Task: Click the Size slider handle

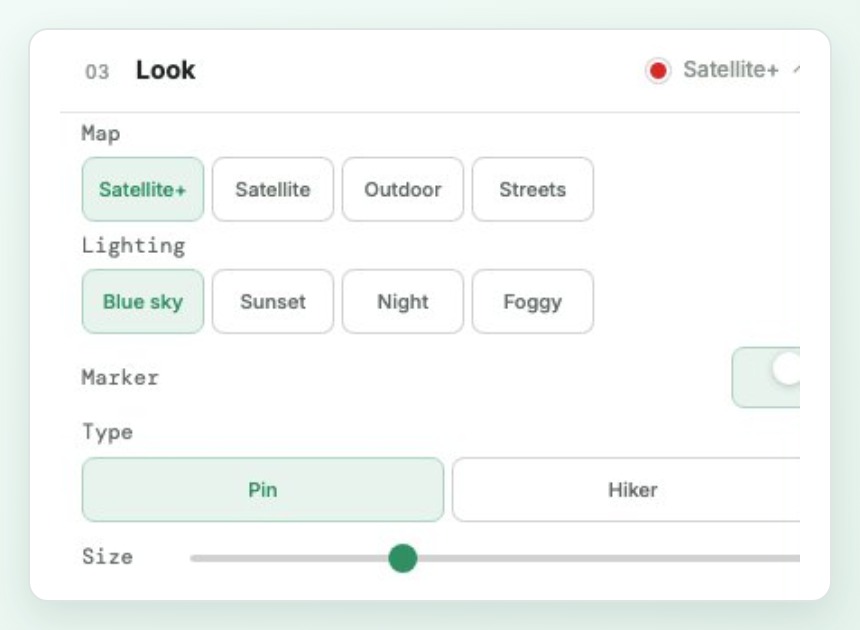Action: [x=403, y=558]
